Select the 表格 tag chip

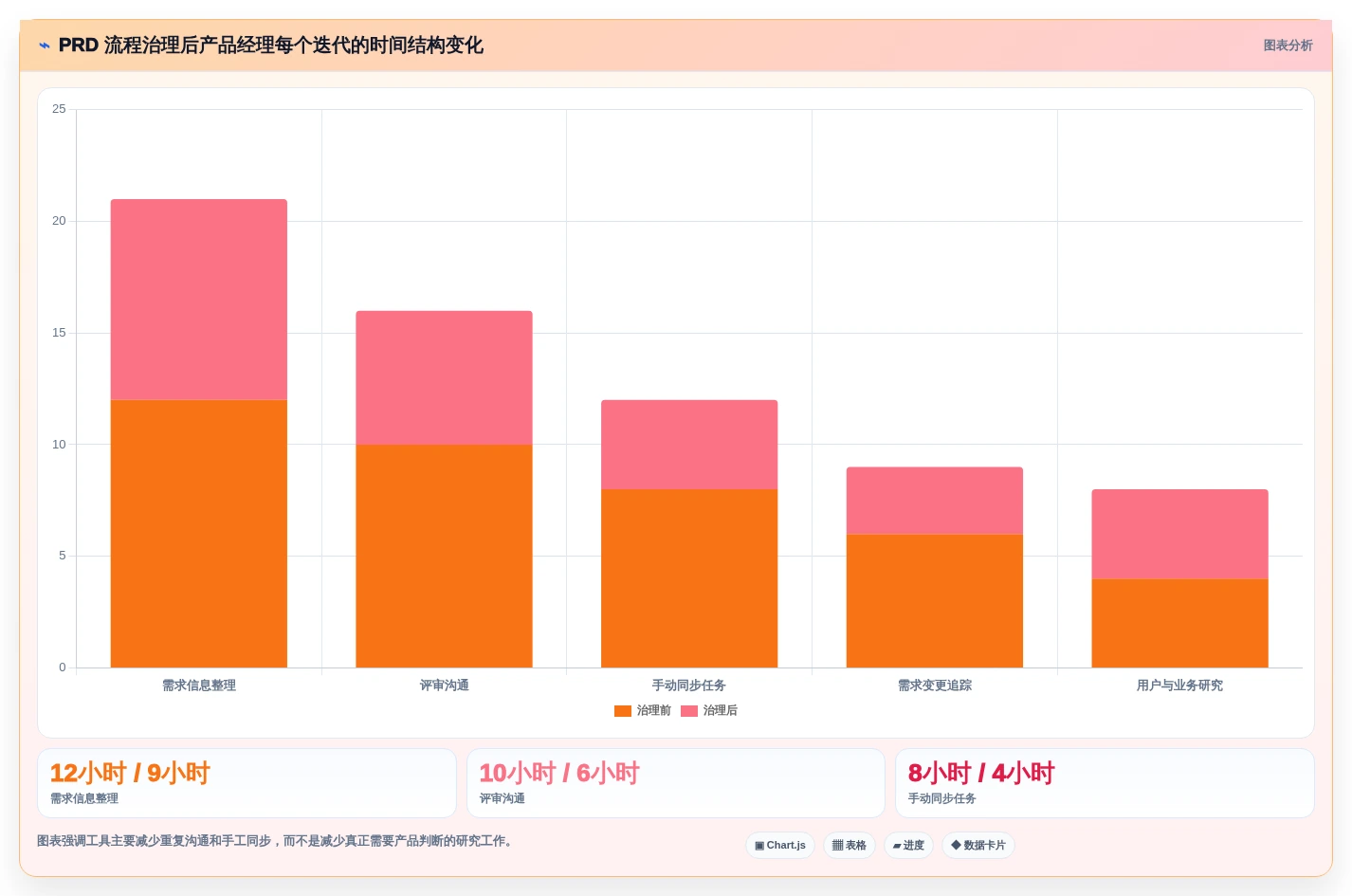pos(850,846)
